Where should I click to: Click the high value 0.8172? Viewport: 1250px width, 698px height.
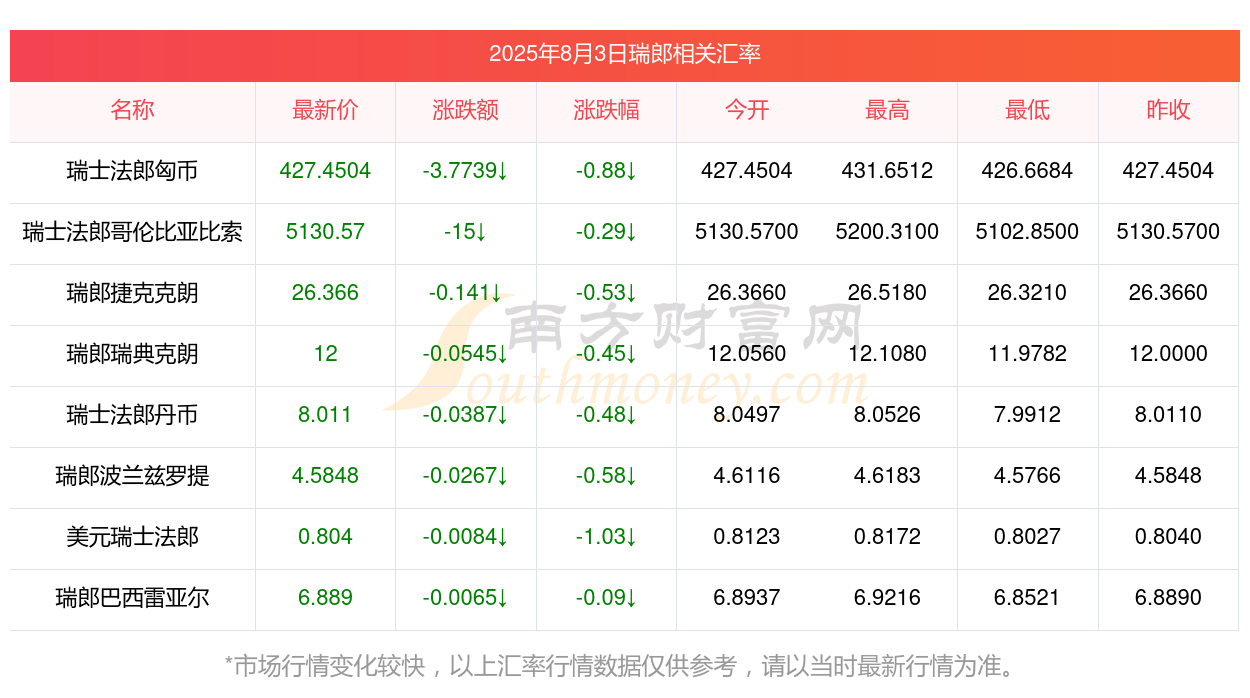pos(887,537)
